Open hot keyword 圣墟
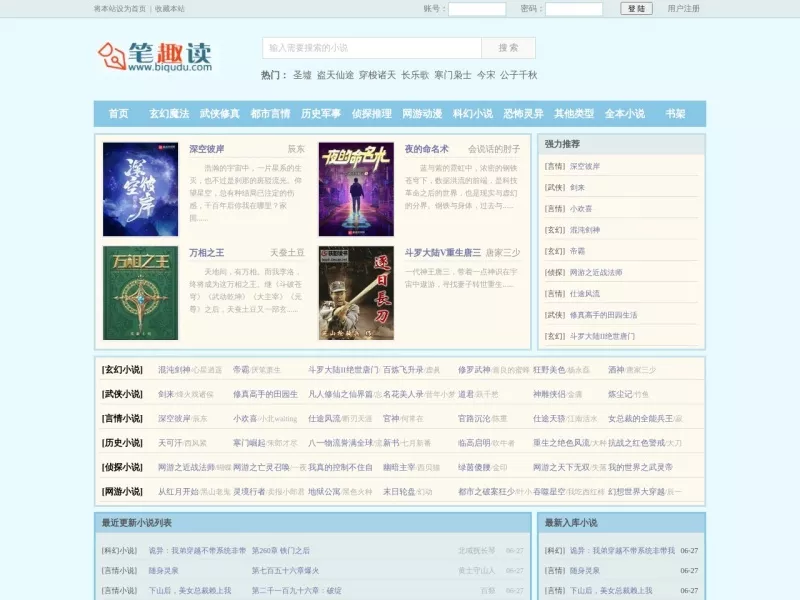Screen dimensions: 800x600 point(302,75)
